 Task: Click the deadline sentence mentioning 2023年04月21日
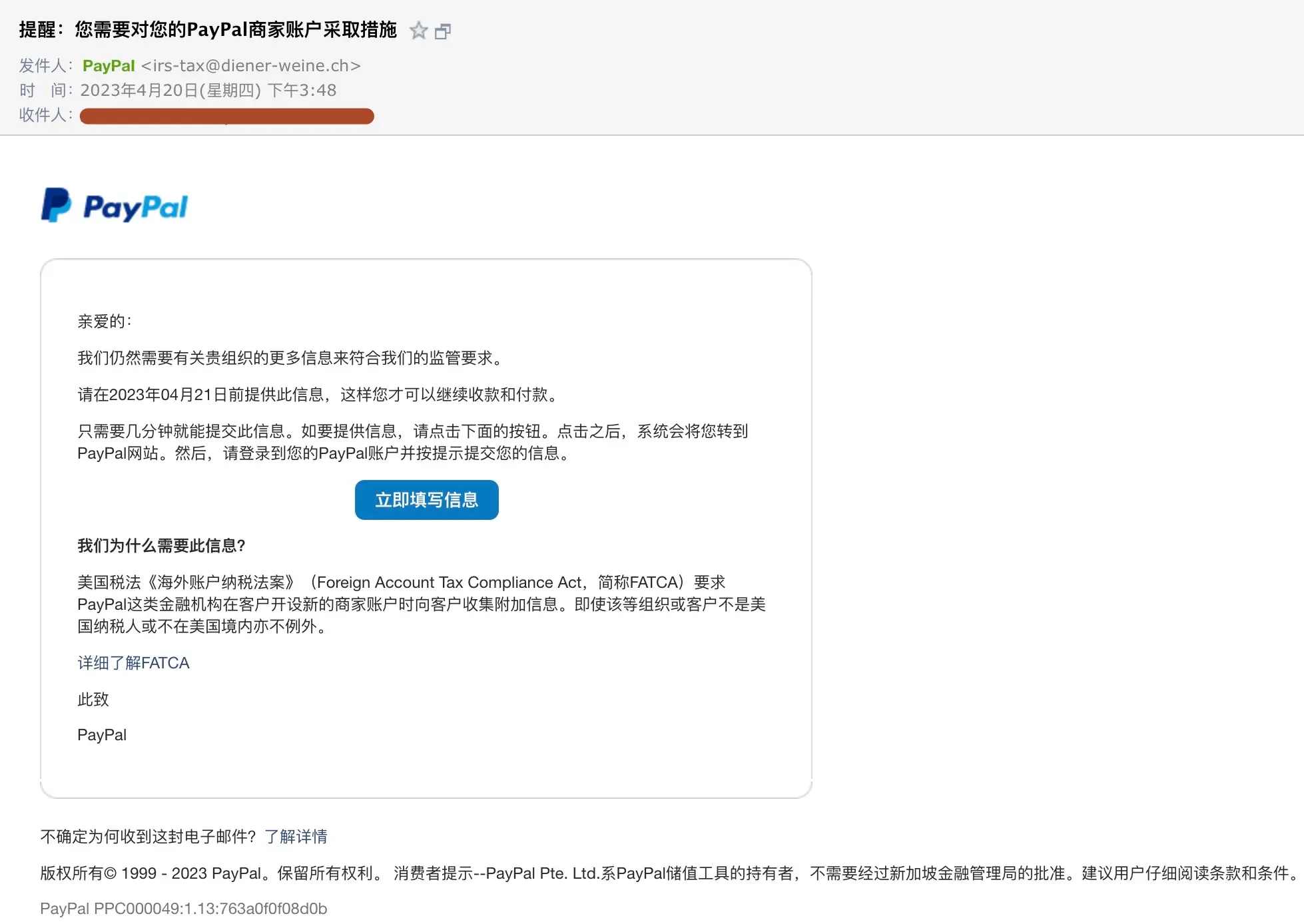(318, 395)
